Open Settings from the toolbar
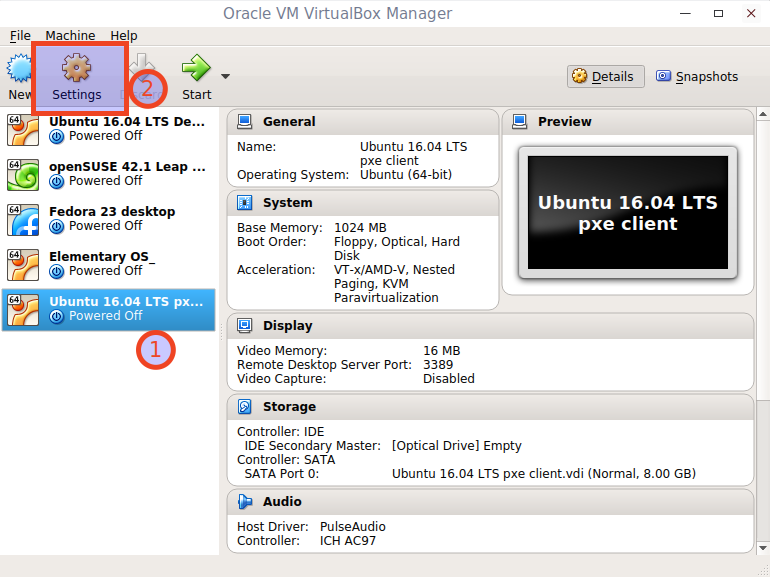 [x=77, y=78]
